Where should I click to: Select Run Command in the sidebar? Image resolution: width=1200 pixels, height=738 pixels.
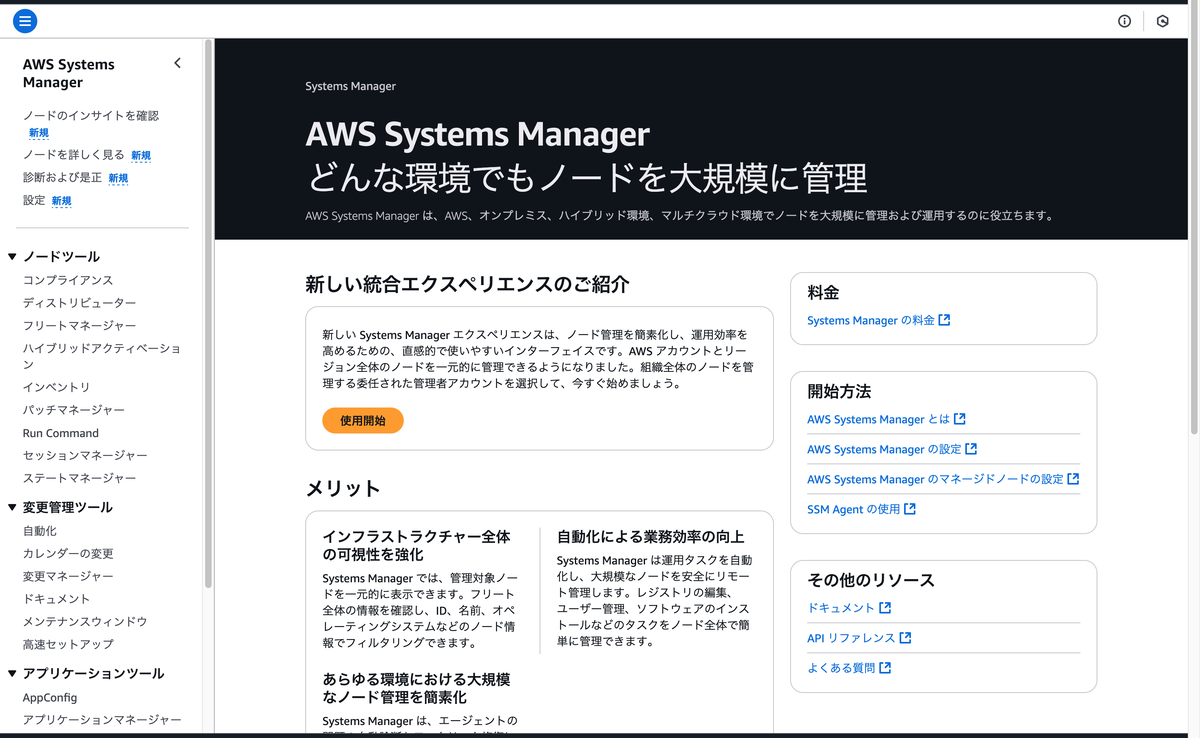[61, 433]
